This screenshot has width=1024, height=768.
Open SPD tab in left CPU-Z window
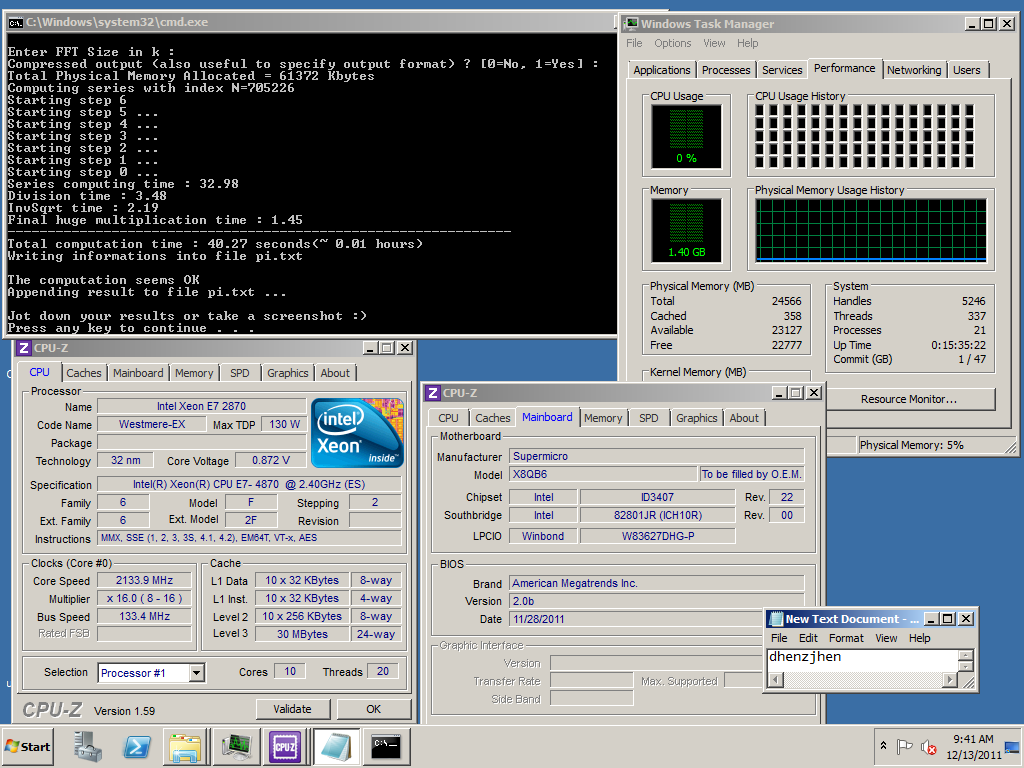click(x=240, y=373)
